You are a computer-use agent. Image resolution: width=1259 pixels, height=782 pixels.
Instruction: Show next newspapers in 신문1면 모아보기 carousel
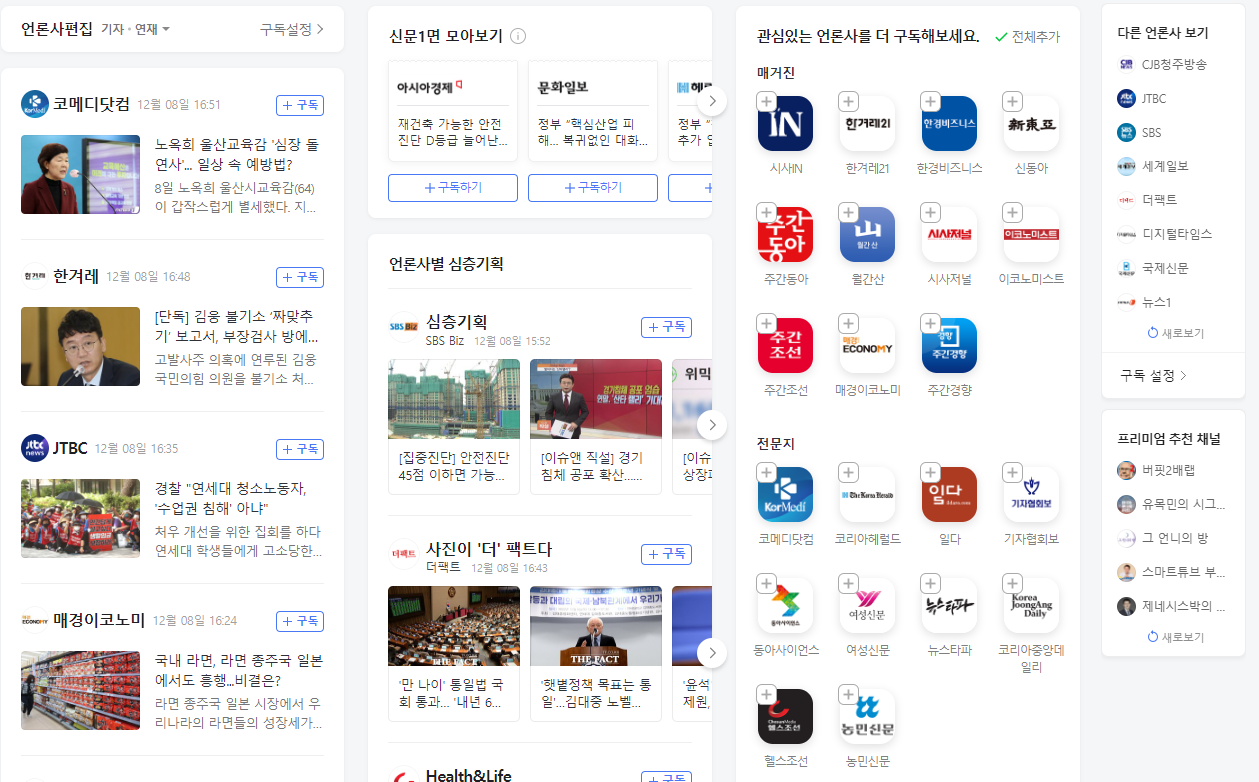712,101
